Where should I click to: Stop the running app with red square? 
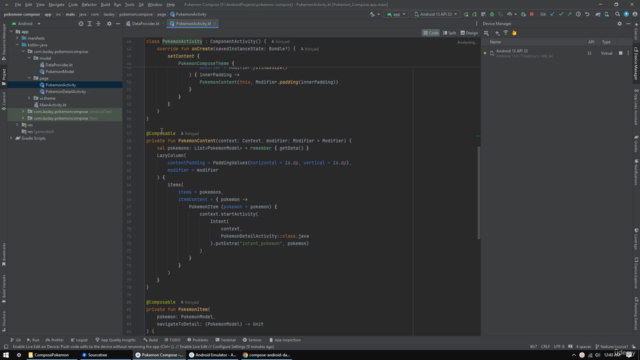click(531, 14)
